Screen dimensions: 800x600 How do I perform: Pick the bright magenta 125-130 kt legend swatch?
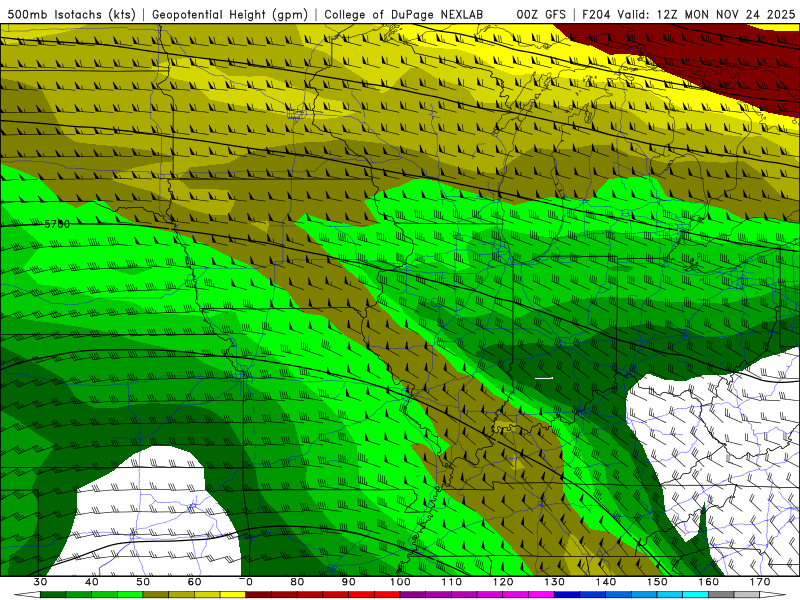click(x=541, y=594)
